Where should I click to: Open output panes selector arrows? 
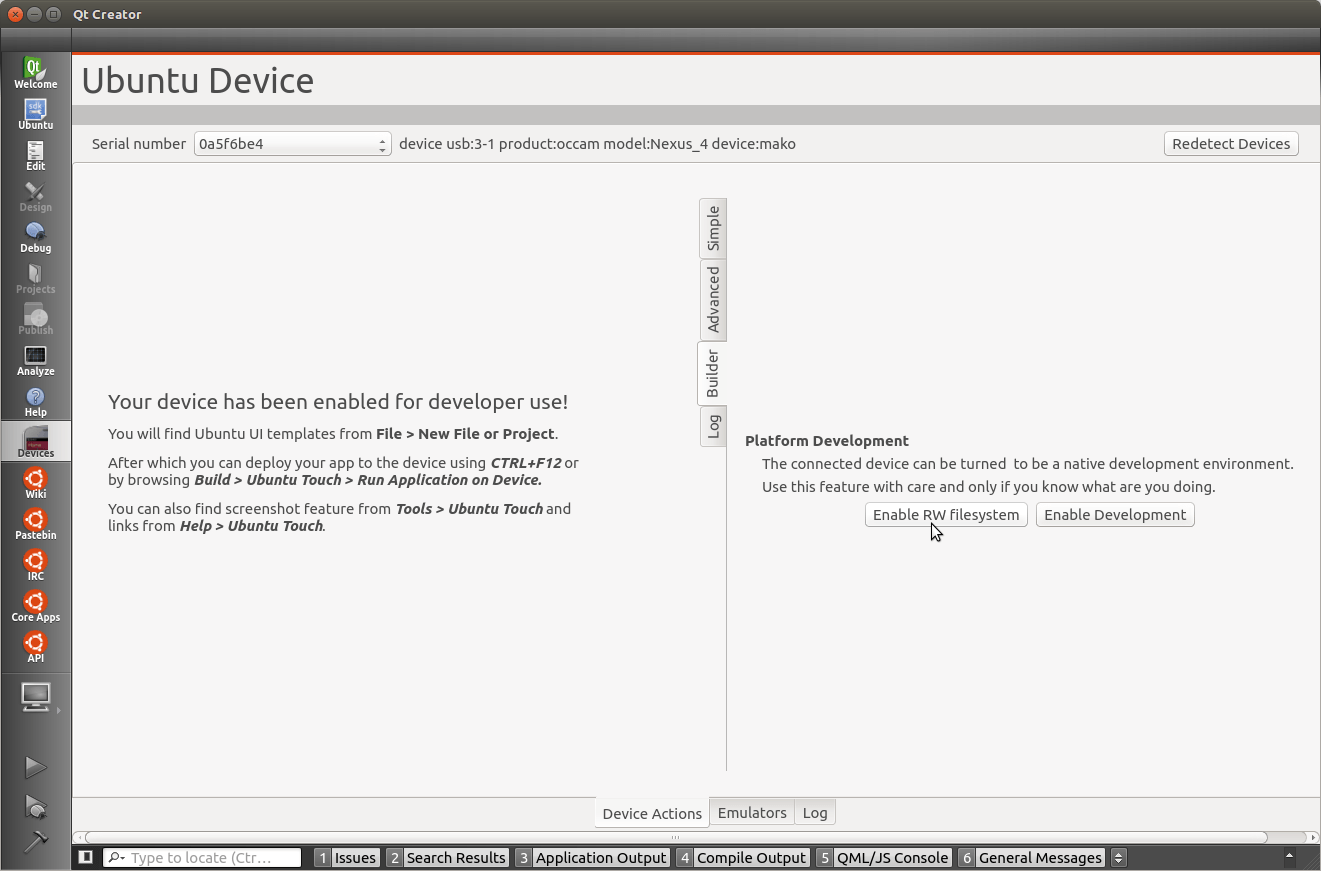[x=1119, y=857]
